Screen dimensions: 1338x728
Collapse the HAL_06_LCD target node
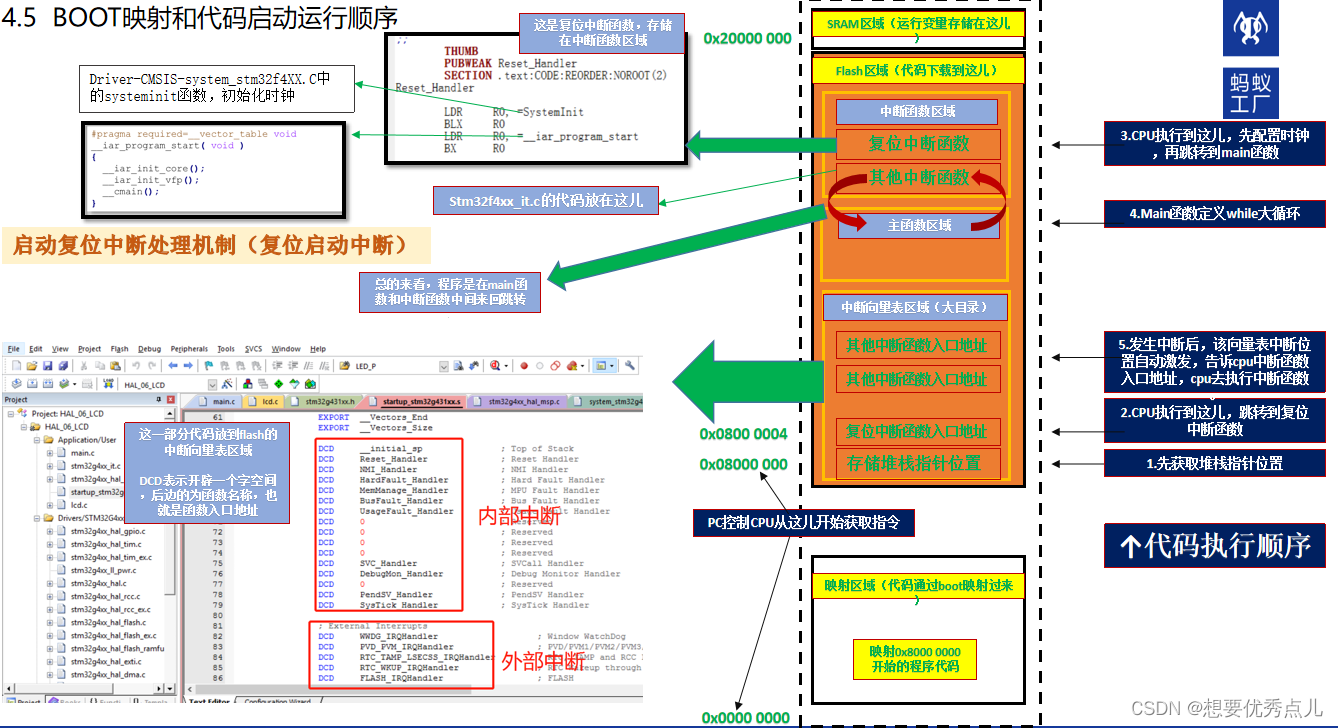(24, 427)
